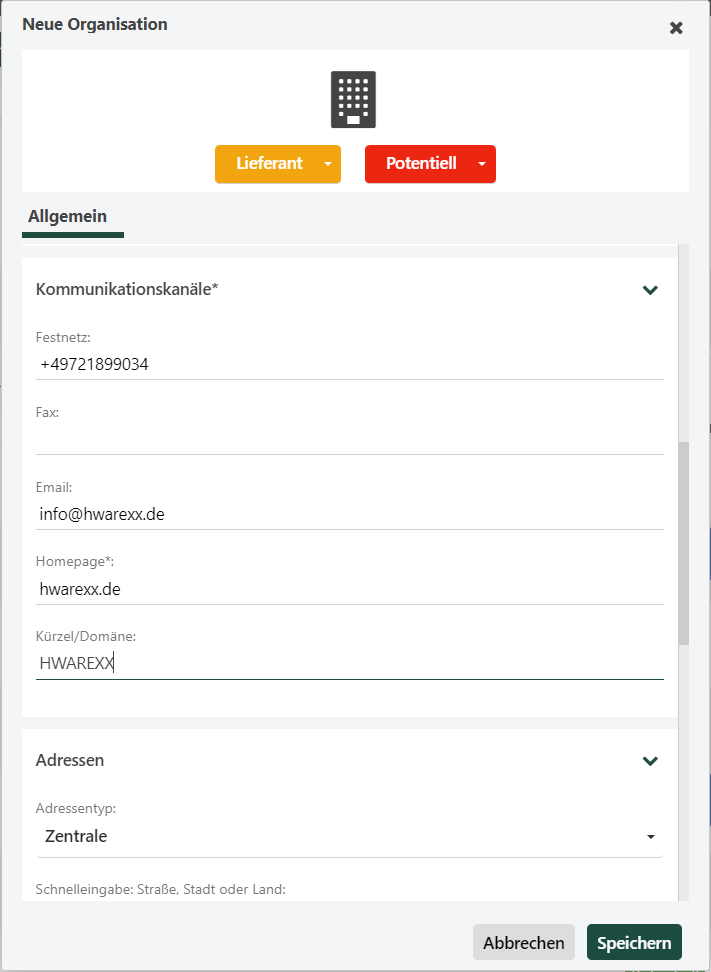This screenshot has width=711, height=972.
Task: Collapse the Kommunikationskanäle section chevron
Action: click(650, 290)
